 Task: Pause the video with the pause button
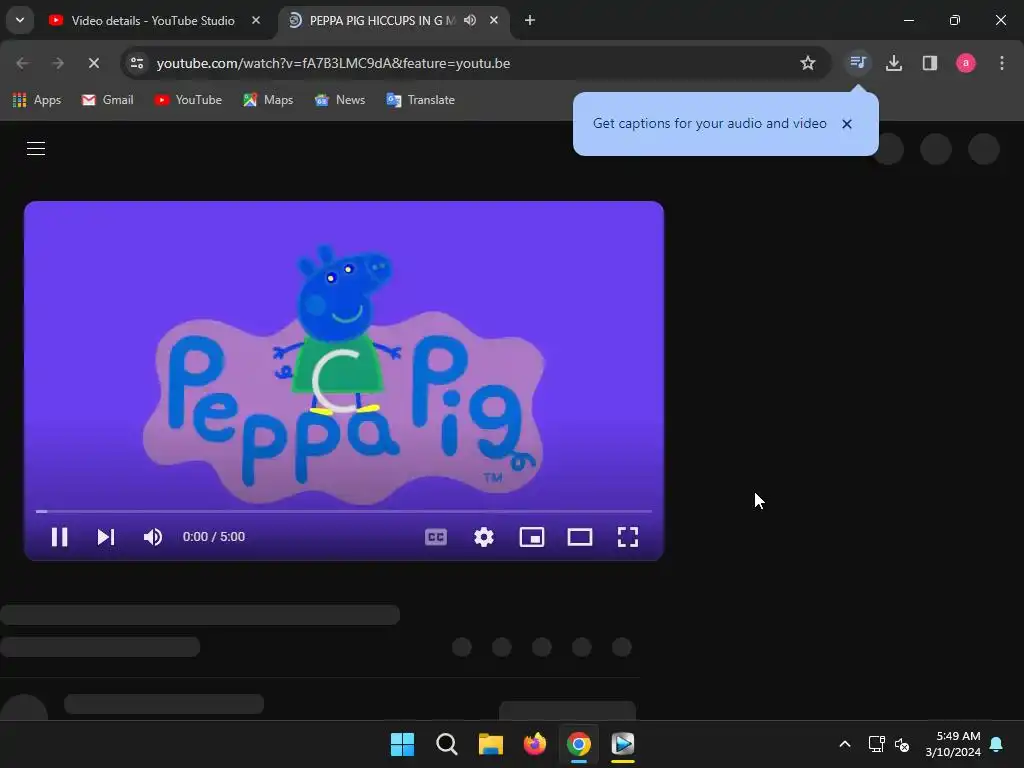click(x=59, y=537)
